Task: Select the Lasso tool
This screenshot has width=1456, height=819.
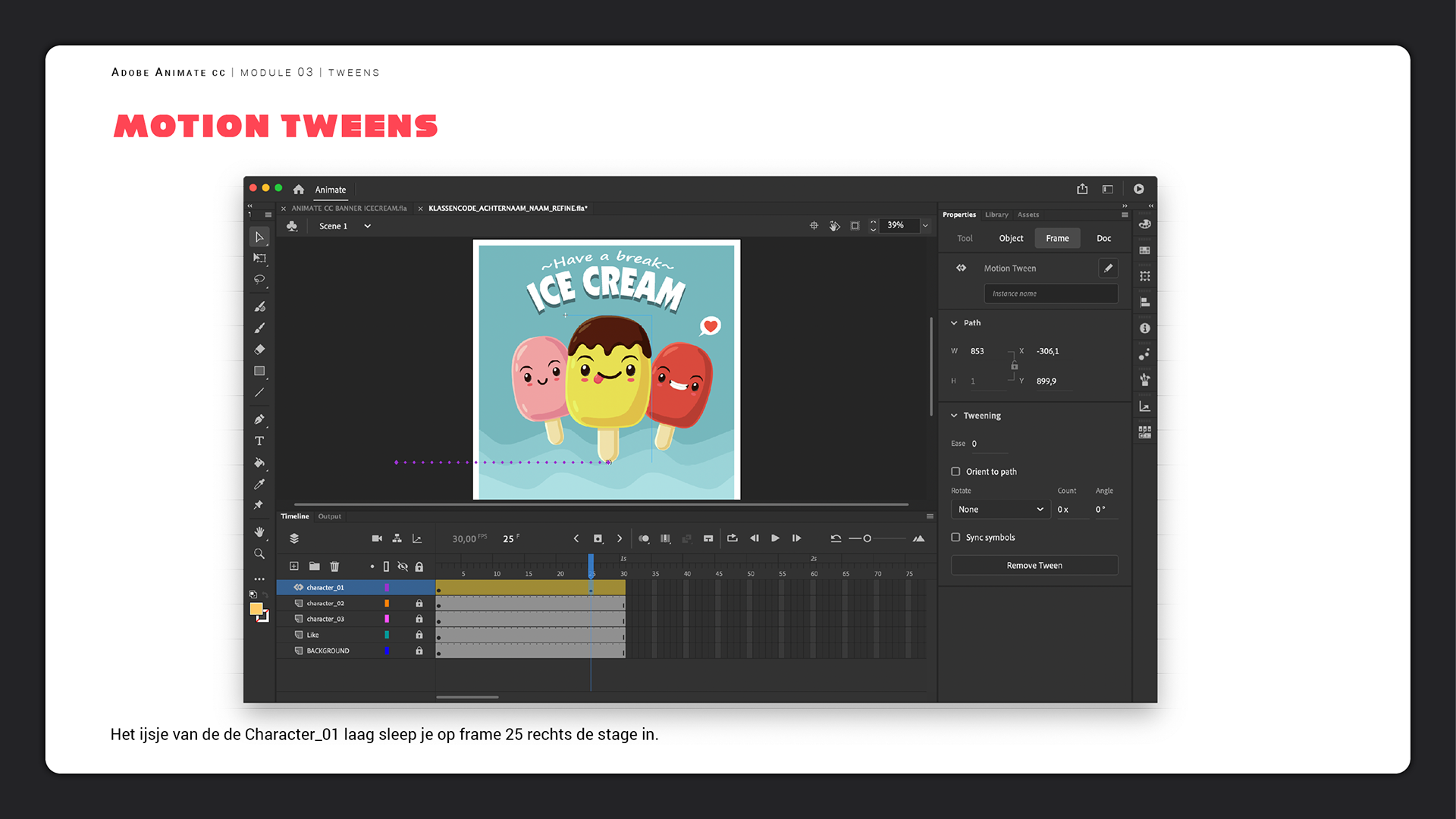Action: tap(259, 280)
